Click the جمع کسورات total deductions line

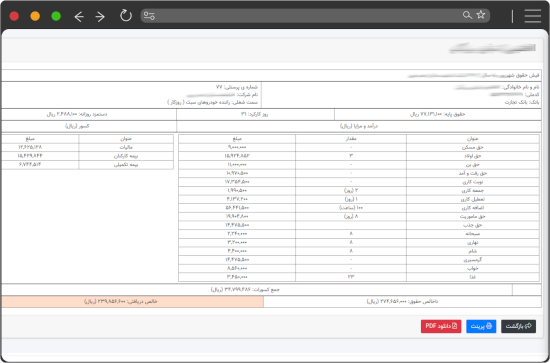pyautogui.click(x=245, y=290)
